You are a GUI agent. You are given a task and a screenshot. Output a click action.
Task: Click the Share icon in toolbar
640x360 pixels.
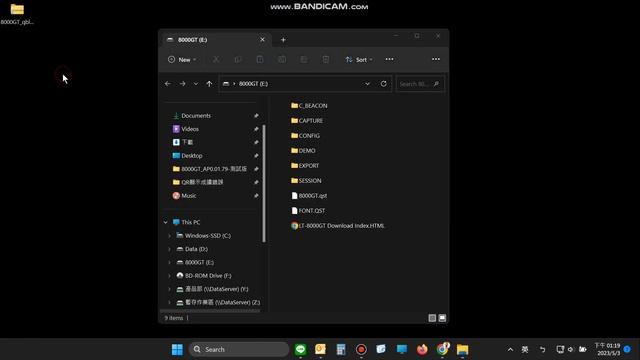304,60
